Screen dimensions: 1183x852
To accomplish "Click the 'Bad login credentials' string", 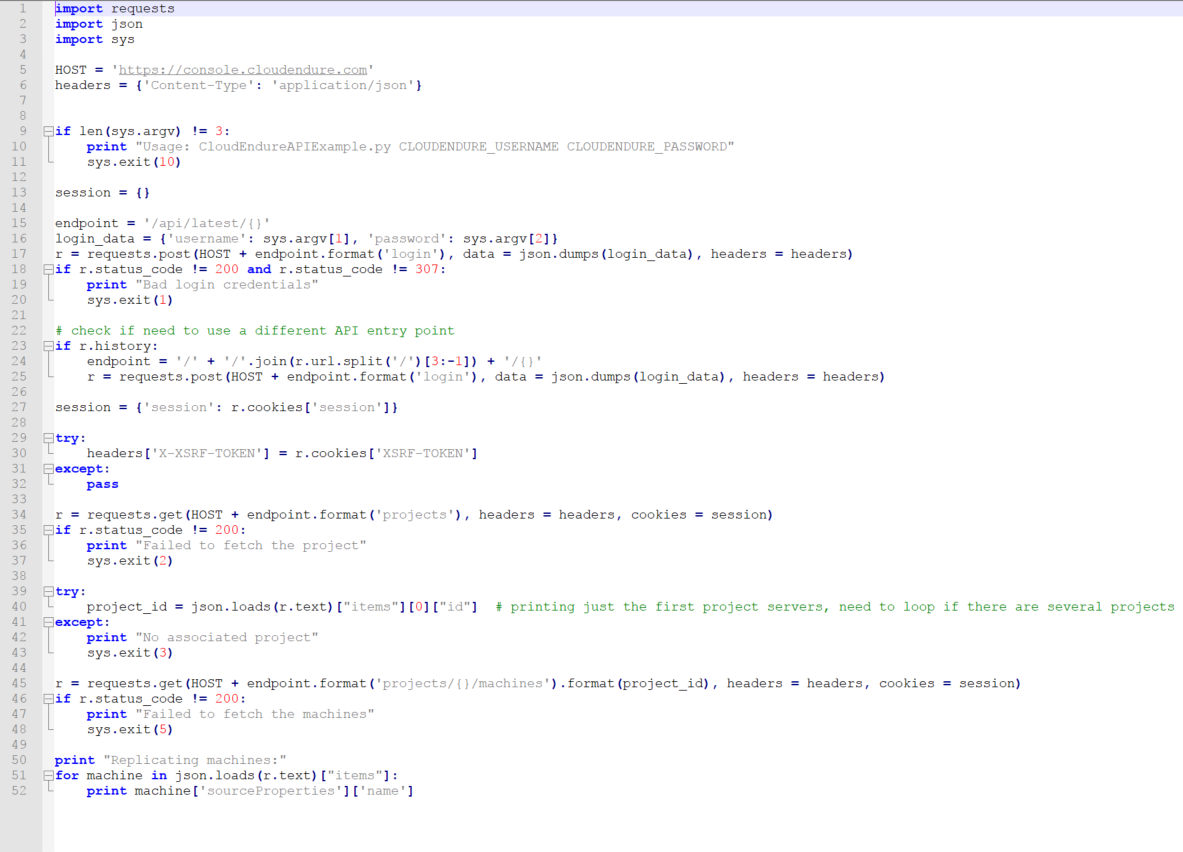I will (227, 285).
